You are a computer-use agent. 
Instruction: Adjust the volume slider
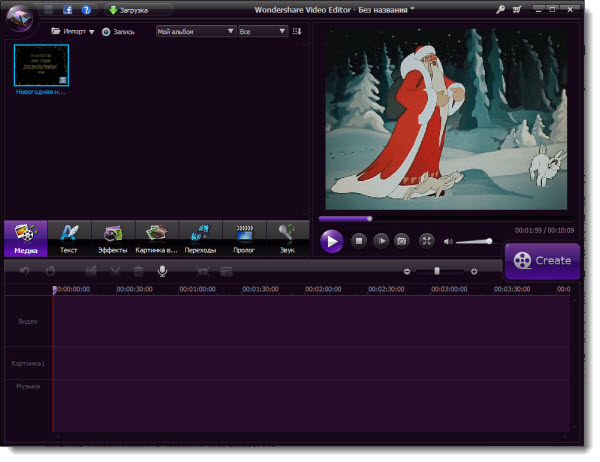[x=474, y=242]
